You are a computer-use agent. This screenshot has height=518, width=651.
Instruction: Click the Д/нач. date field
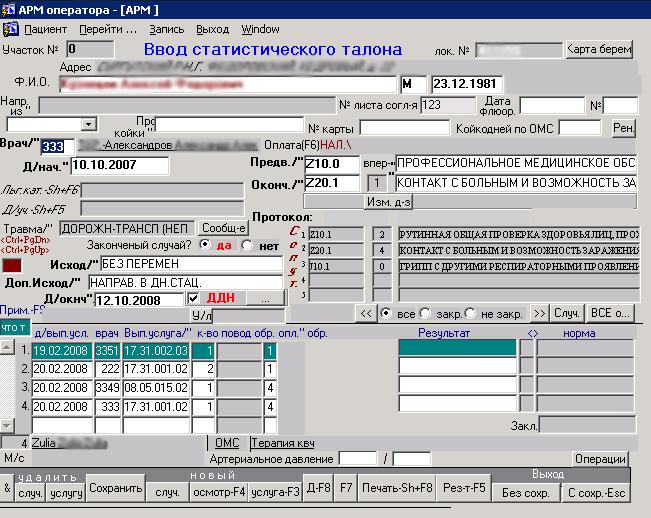click(x=118, y=165)
